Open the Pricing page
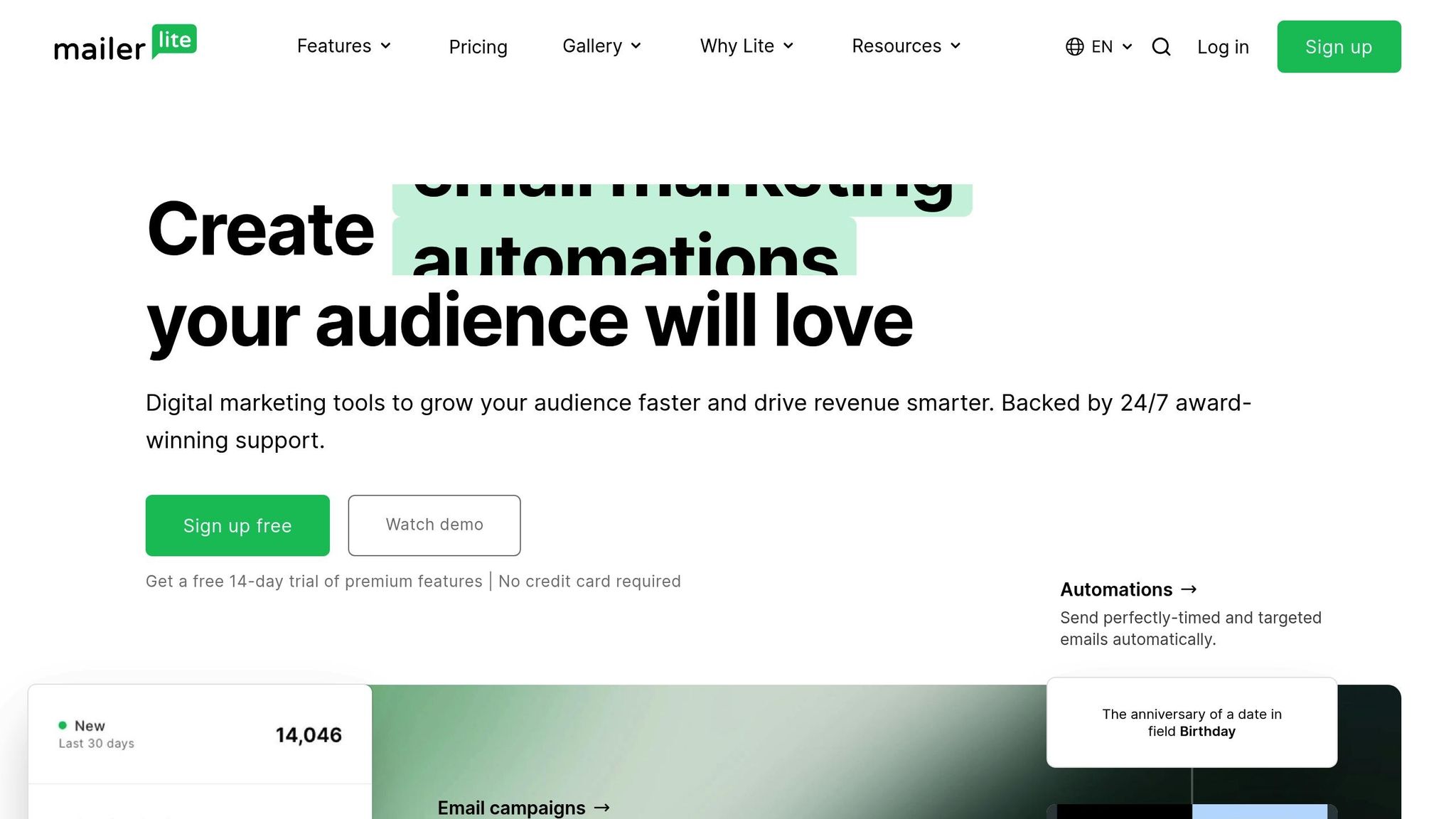This screenshot has height=819, width=1456. pos(478,47)
